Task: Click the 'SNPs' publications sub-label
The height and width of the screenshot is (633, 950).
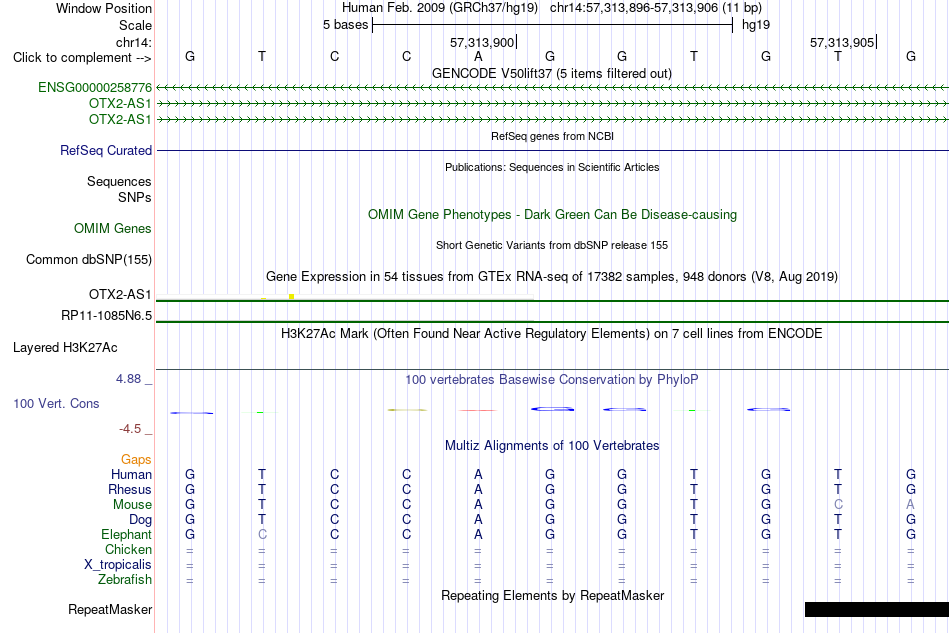Action: coord(135,197)
